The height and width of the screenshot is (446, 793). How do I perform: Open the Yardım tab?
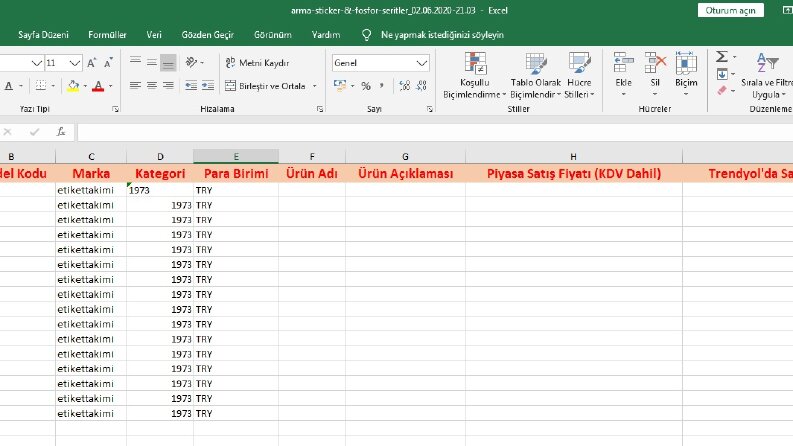(326, 35)
